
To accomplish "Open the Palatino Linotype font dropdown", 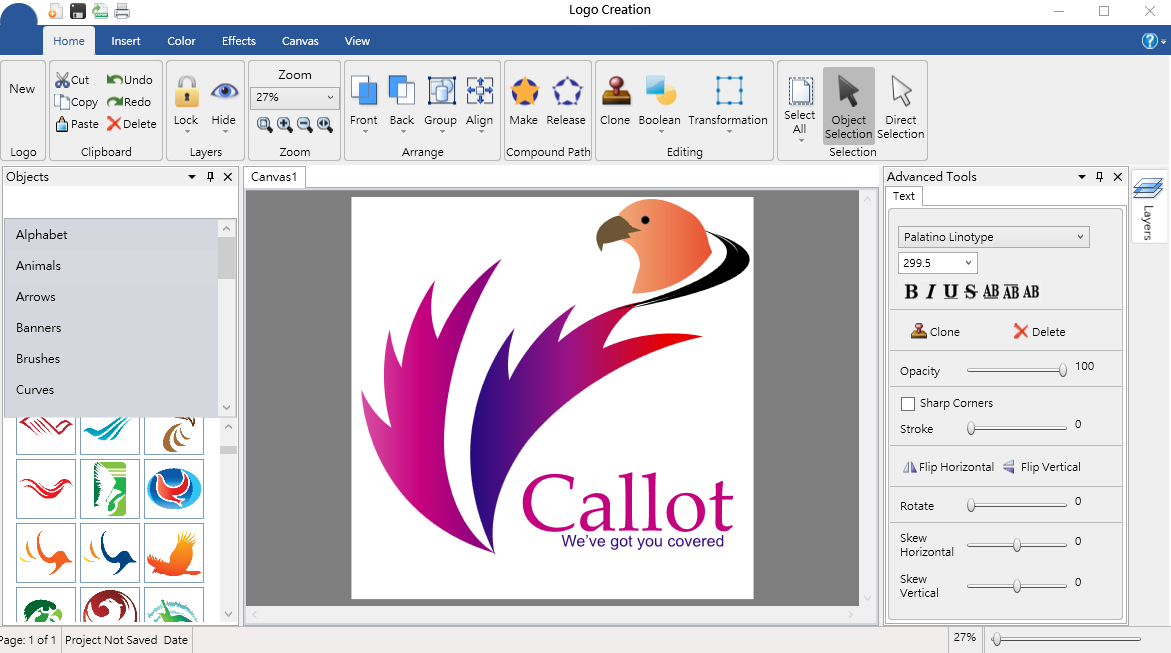I will click(x=993, y=237).
